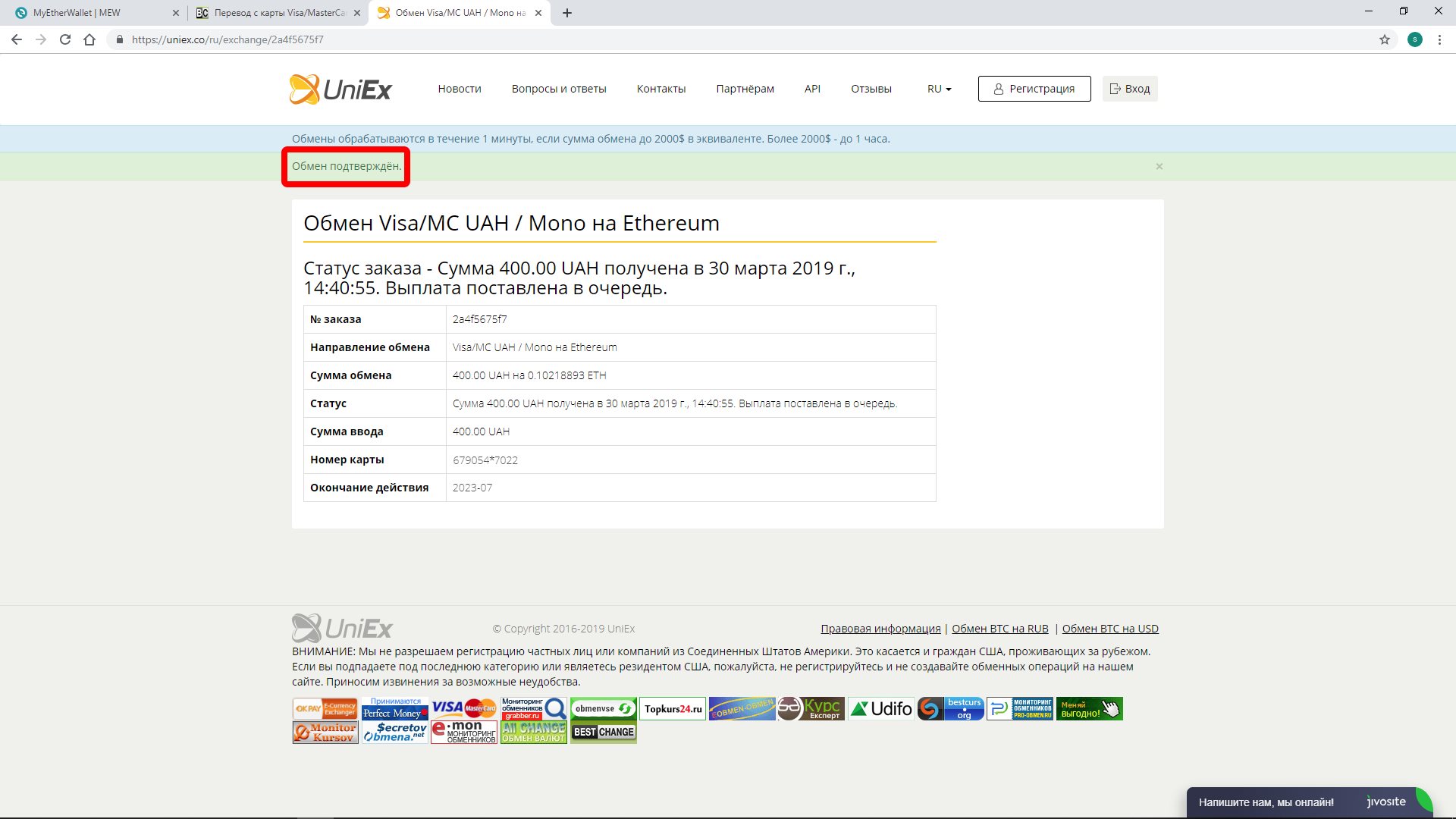The image size is (1456, 819).
Task: Open the All Change banner
Action: coord(534,733)
